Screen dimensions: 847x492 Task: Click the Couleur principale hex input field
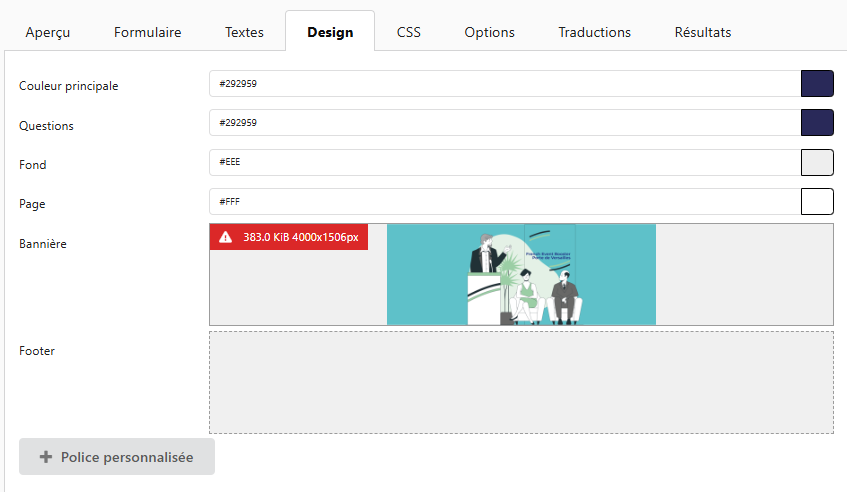pyautogui.click(x=504, y=84)
